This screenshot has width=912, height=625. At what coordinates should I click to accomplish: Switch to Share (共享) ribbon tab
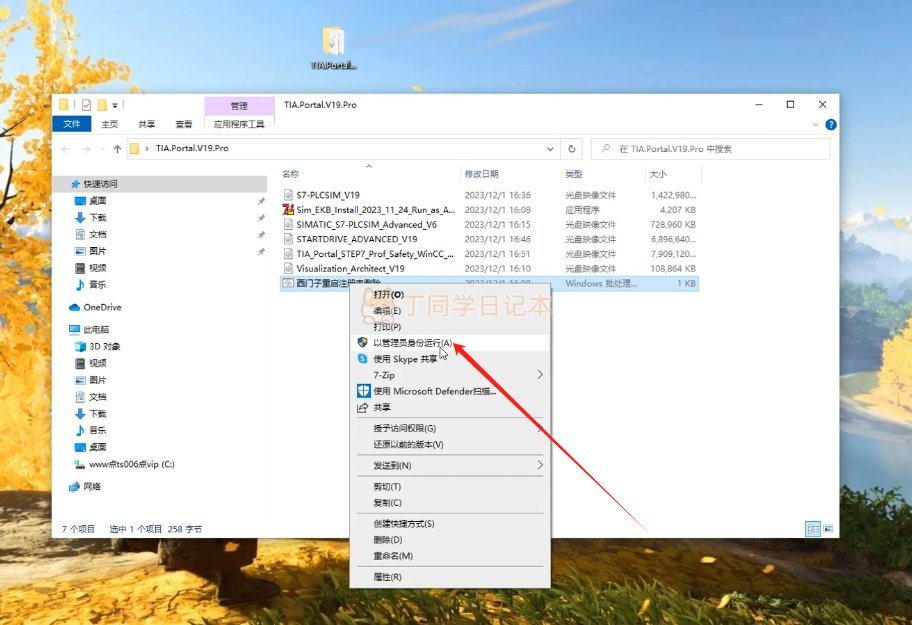(147, 124)
